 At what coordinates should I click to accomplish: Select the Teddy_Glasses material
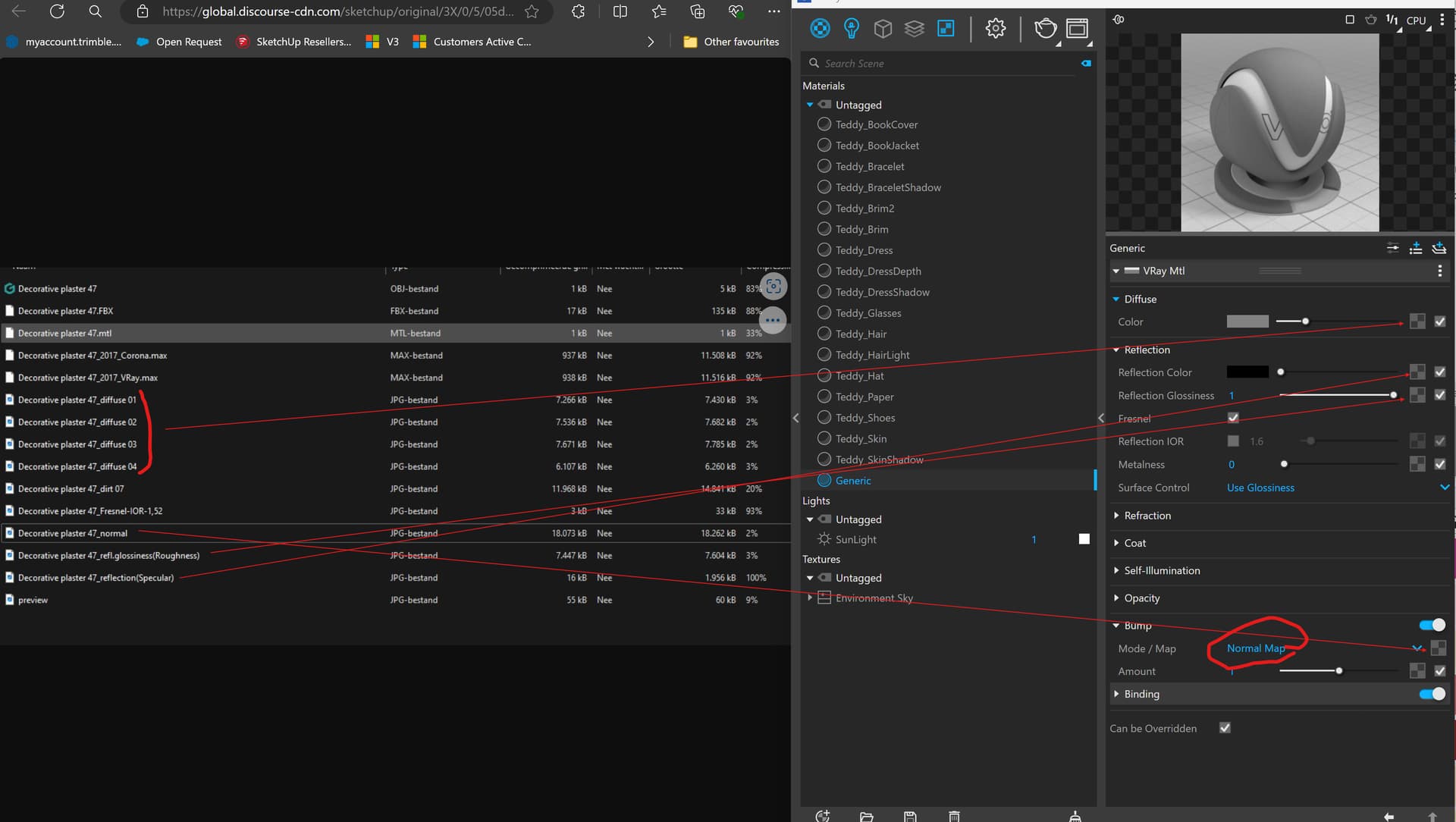point(868,313)
